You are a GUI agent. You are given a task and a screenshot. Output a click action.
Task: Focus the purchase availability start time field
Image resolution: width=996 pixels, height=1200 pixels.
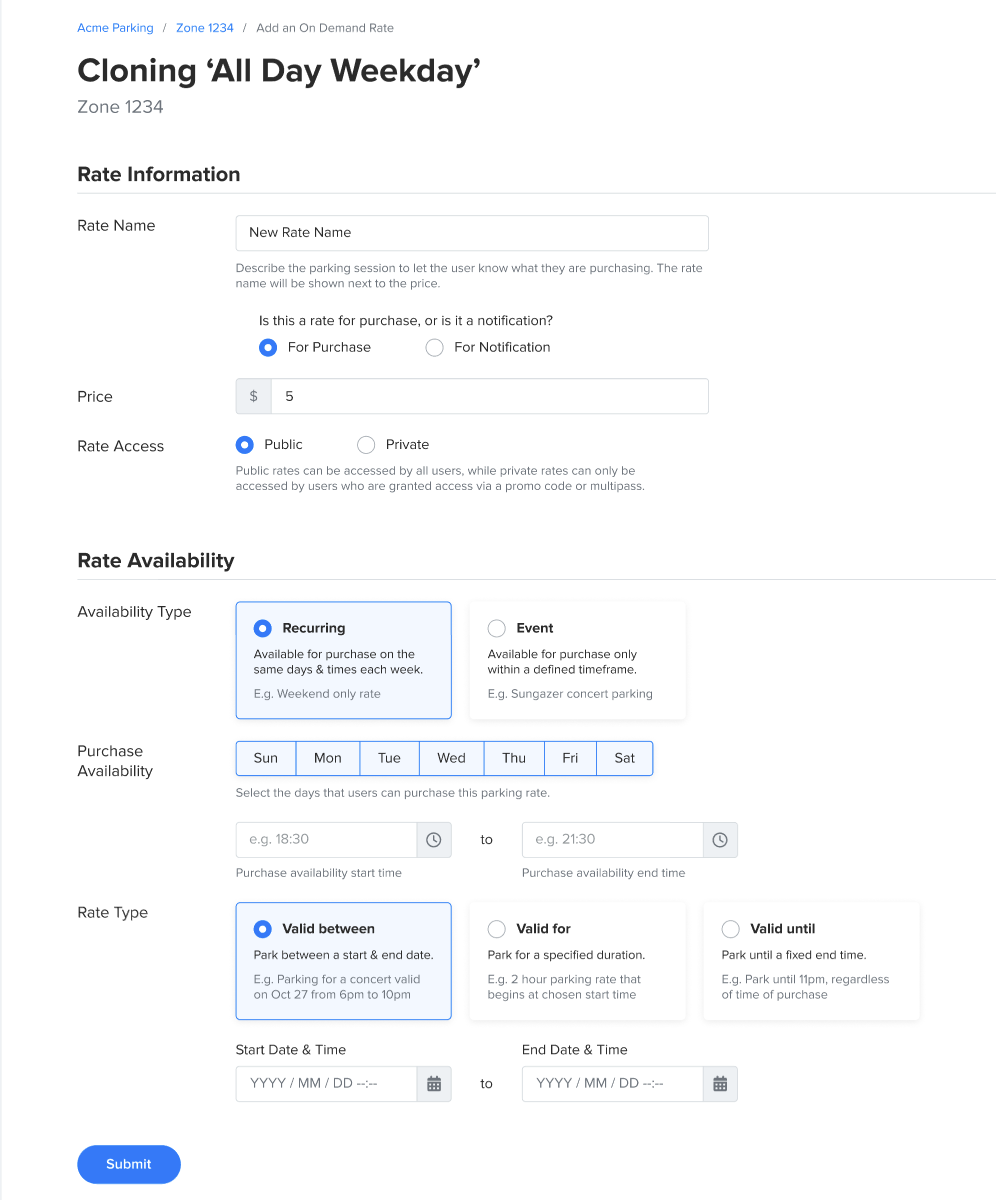326,840
